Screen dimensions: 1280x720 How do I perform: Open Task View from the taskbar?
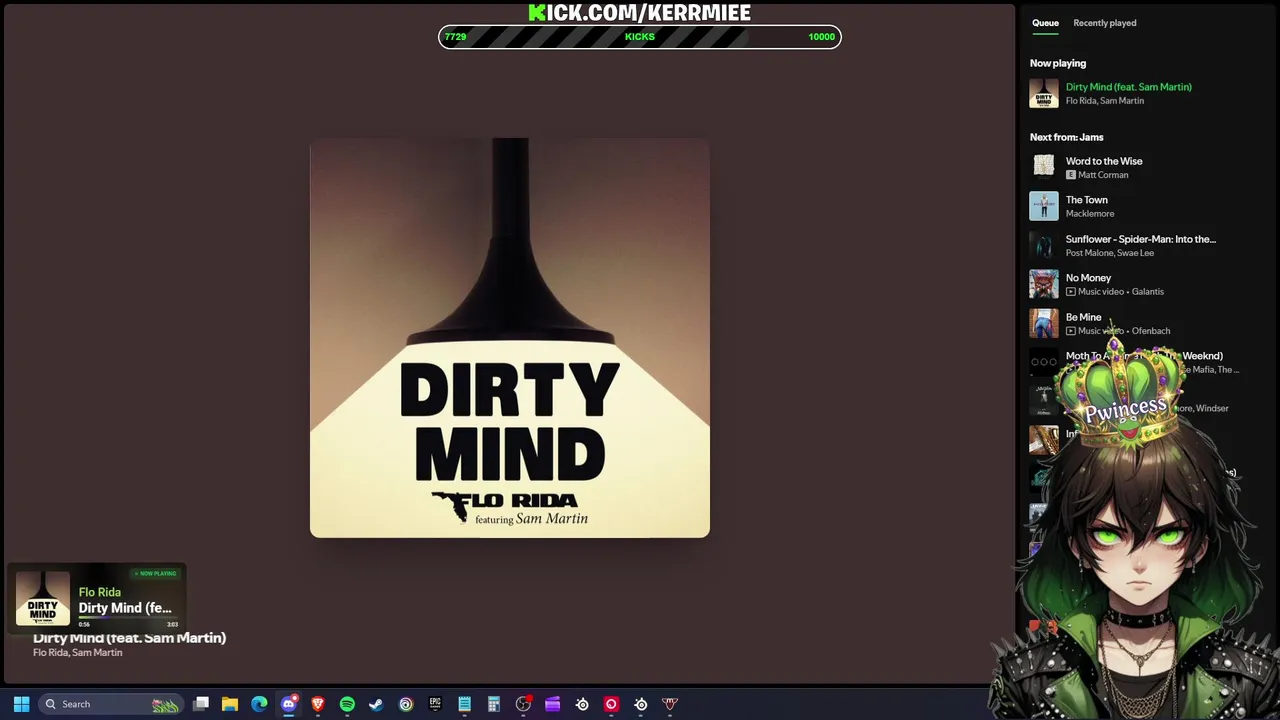[201, 704]
